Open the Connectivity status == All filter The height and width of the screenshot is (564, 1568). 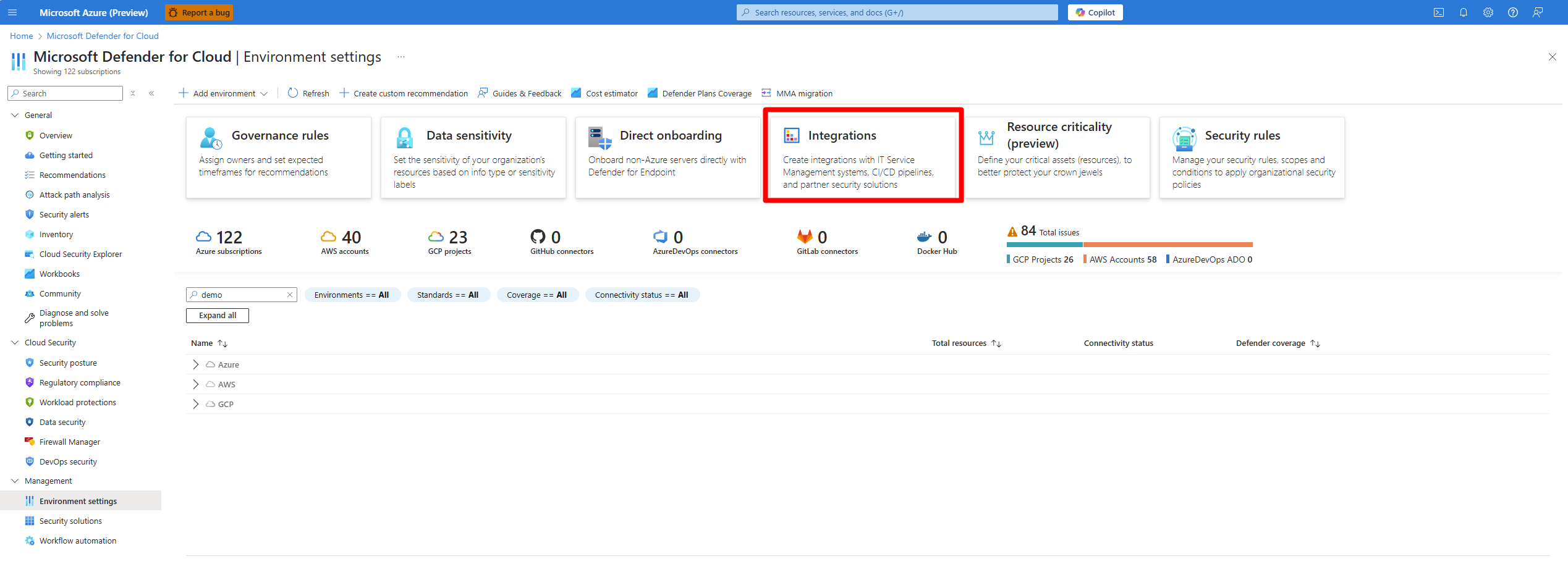642,295
